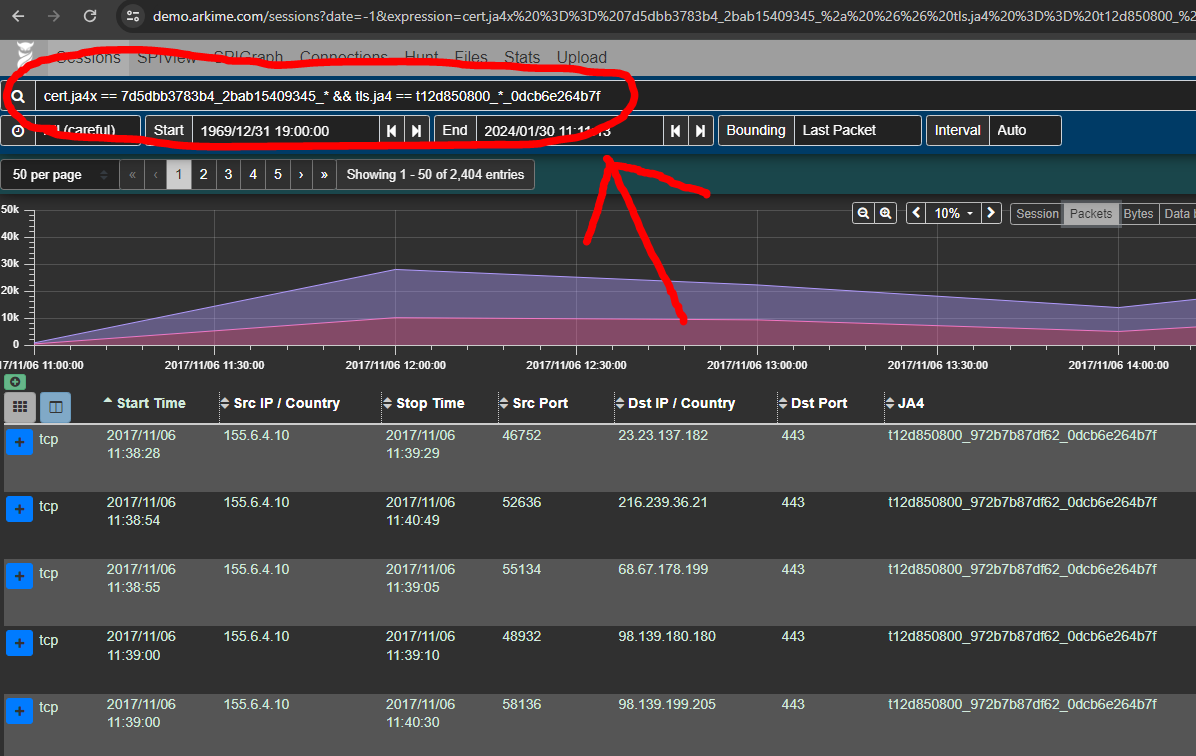Open the 50 per page dropdown
1196x756 pixels.
[x=59, y=175]
